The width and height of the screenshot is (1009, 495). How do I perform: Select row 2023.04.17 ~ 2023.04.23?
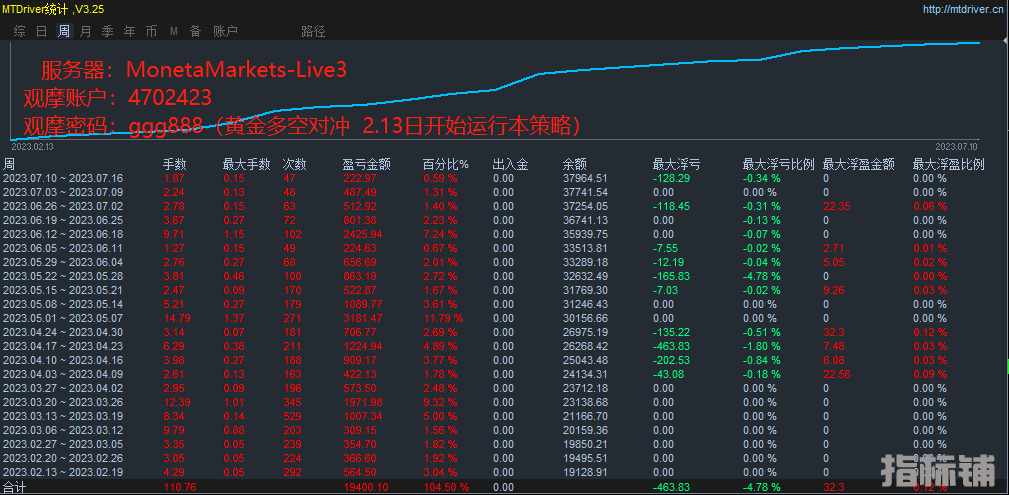pos(504,346)
